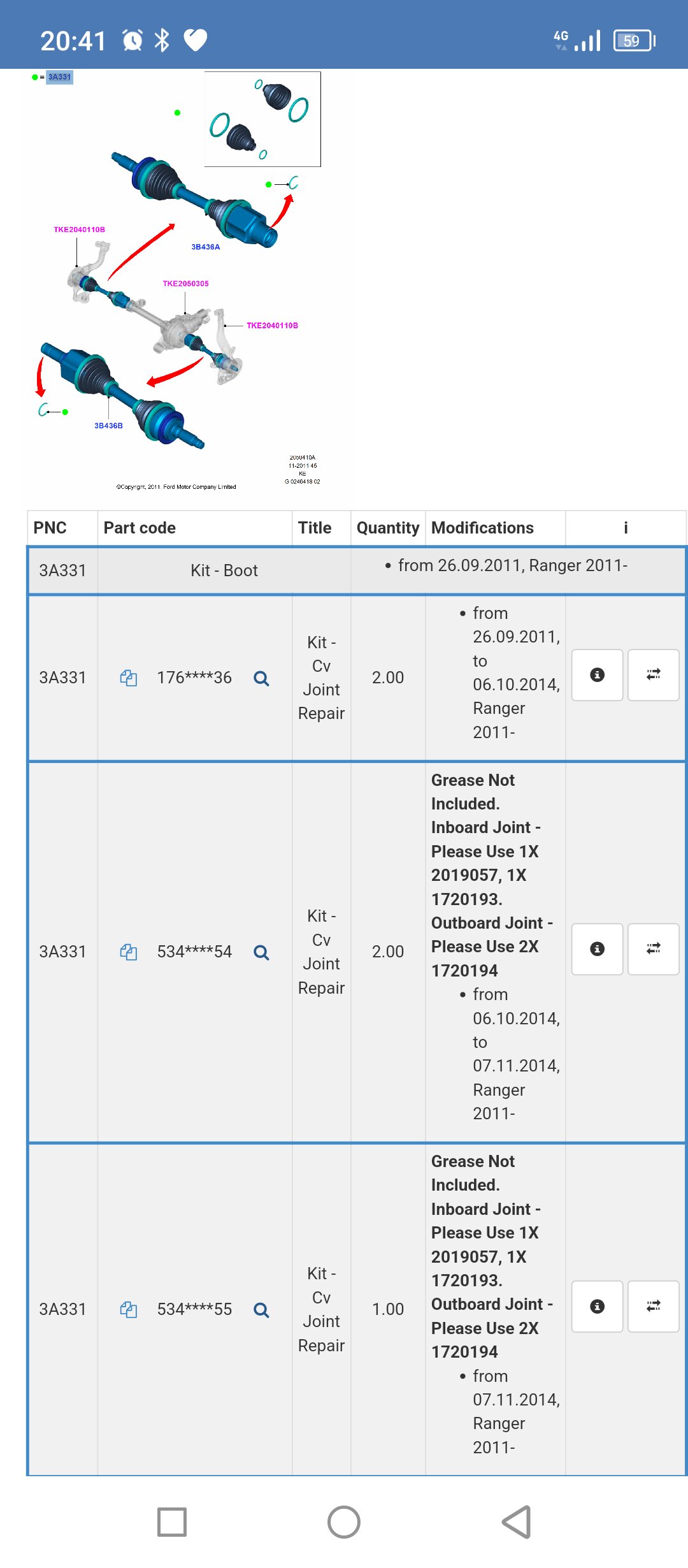The width and height of the screenshot is (688, 1568).
Task: Open the TKE2050305 diagram reference
Action: [x=185, y=284]
